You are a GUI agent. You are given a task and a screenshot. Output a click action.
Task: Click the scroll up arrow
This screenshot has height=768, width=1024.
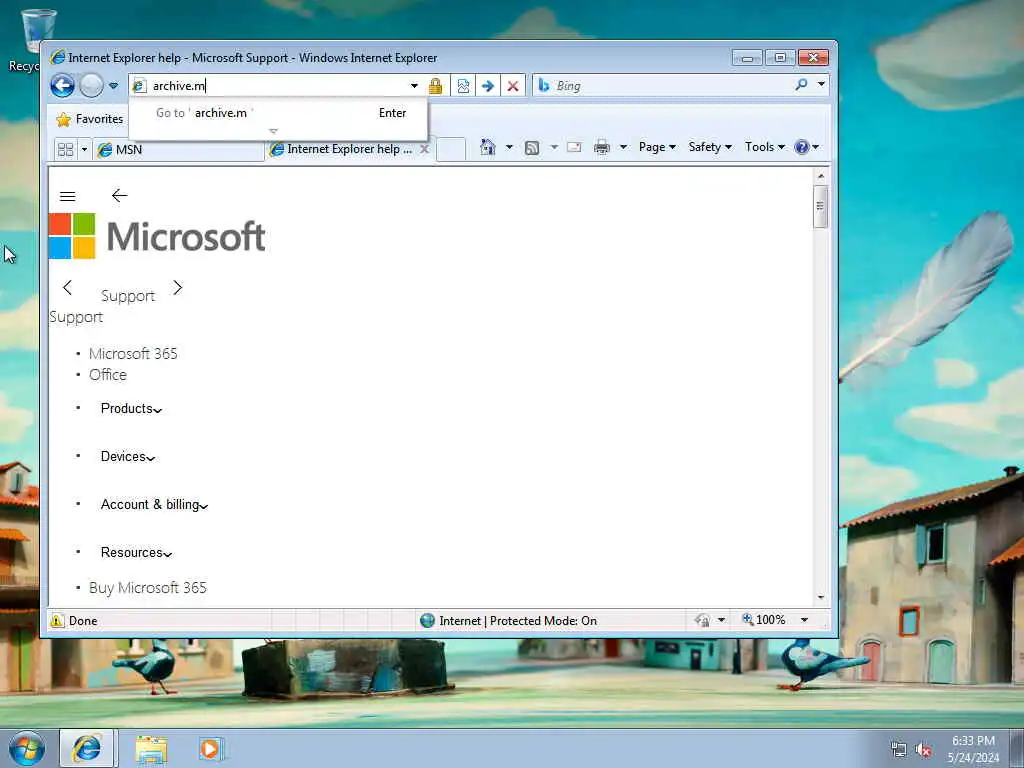click(821, 176)
